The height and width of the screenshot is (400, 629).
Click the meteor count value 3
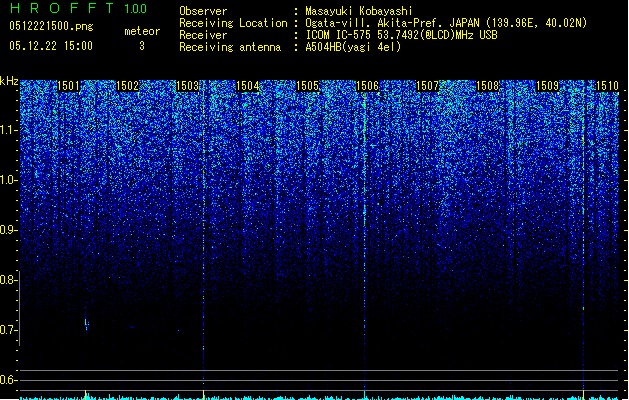coord(142,46)
